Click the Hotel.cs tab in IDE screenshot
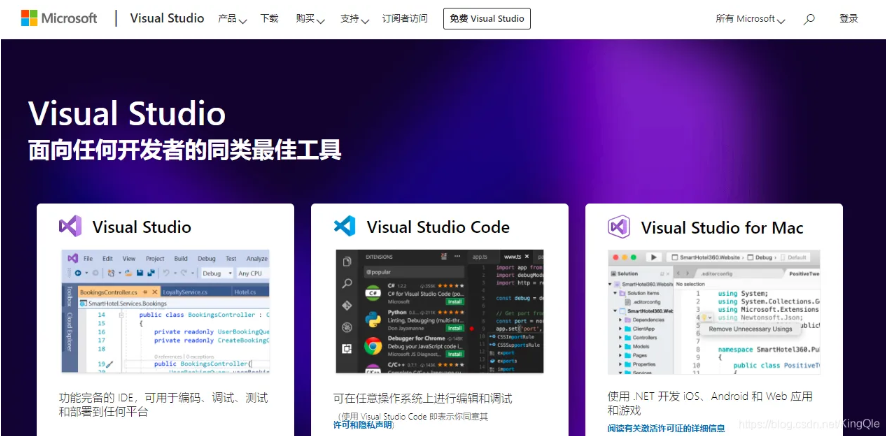This screenshot has width=886, height=436. coord(245,292)
